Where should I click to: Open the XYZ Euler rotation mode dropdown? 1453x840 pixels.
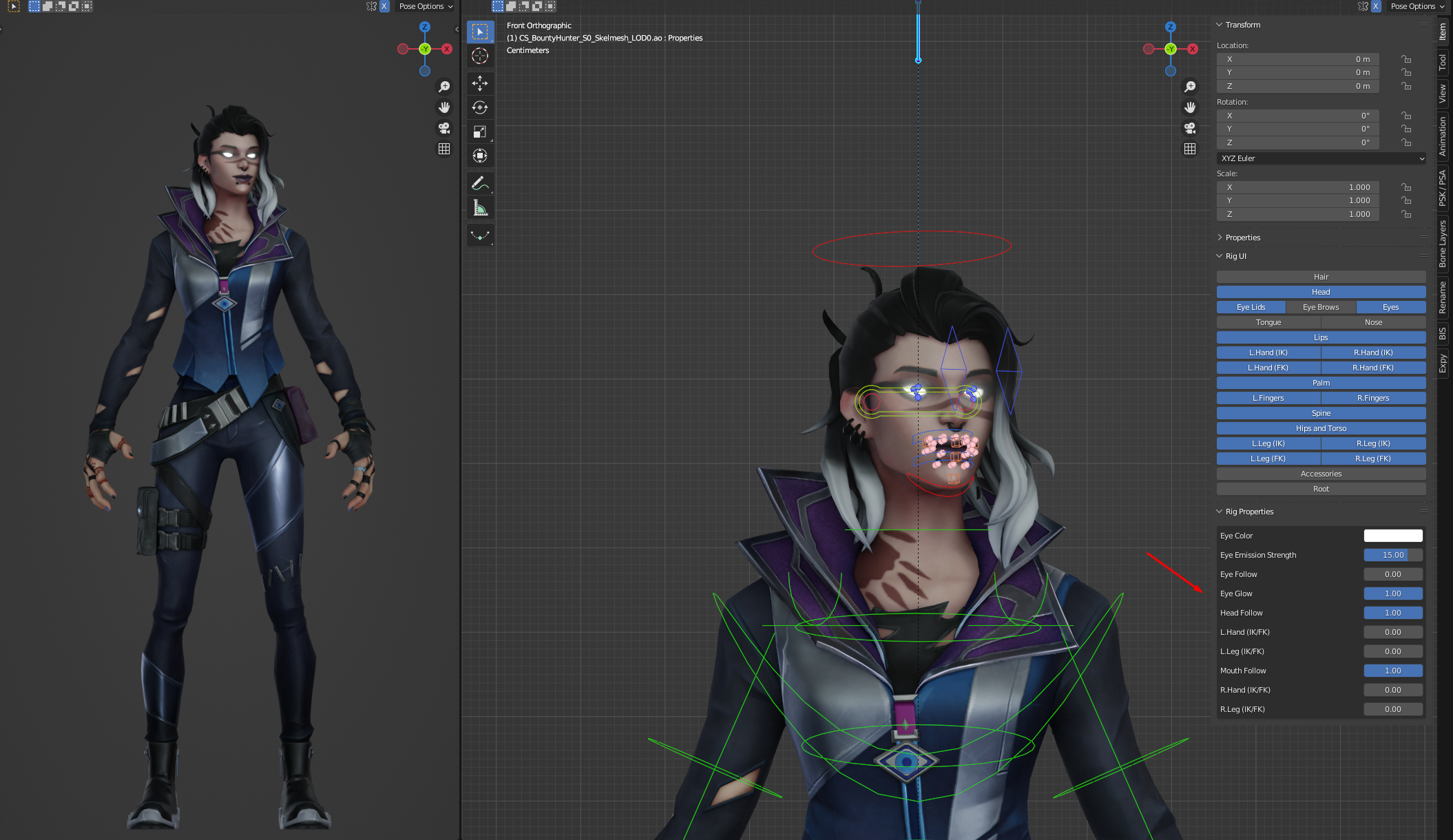coord(1320,158)
